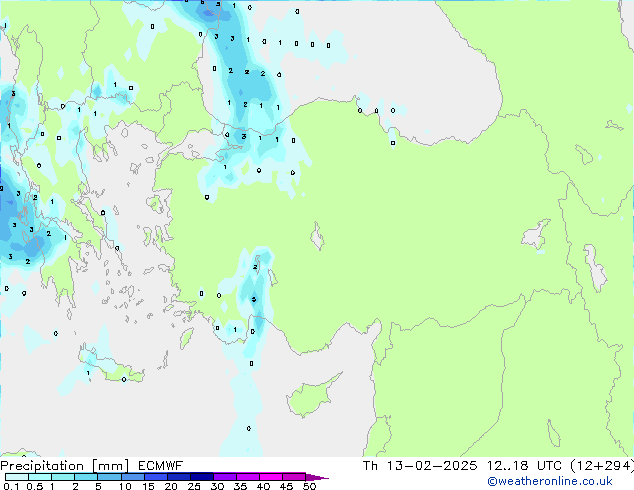Click the "35" legend scale value
The height and width of the screenshot is (490, 634).
(240, 486)
